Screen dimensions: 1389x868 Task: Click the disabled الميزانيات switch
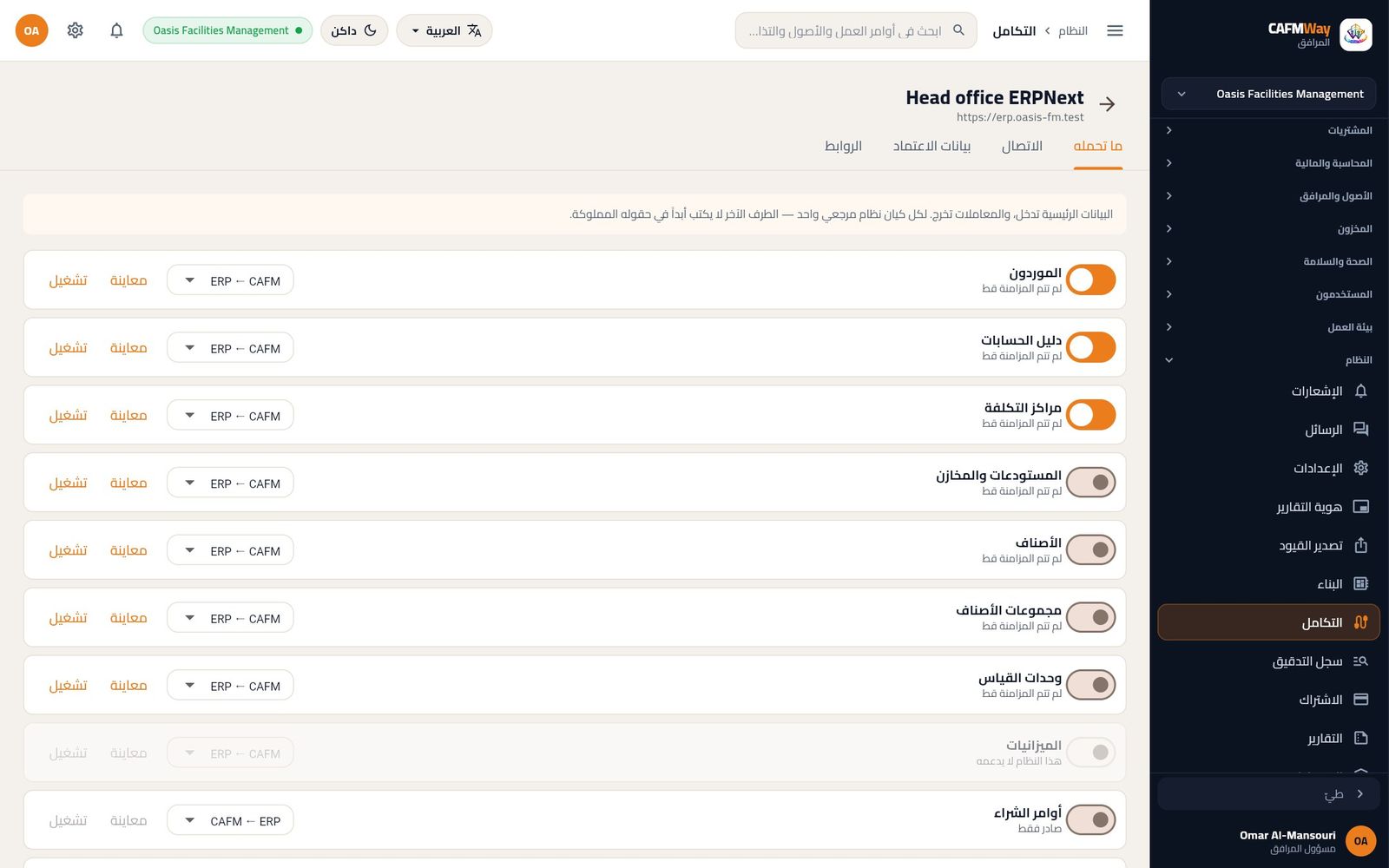click(x=1090, y=753)
